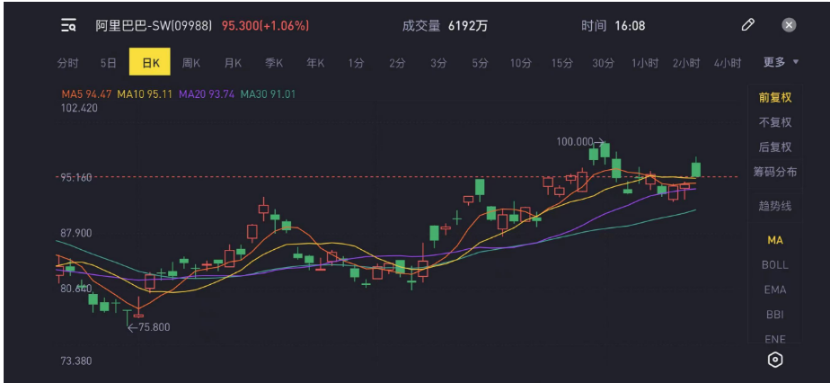Switch to the 1小时 interval

[x=645, y=63]
